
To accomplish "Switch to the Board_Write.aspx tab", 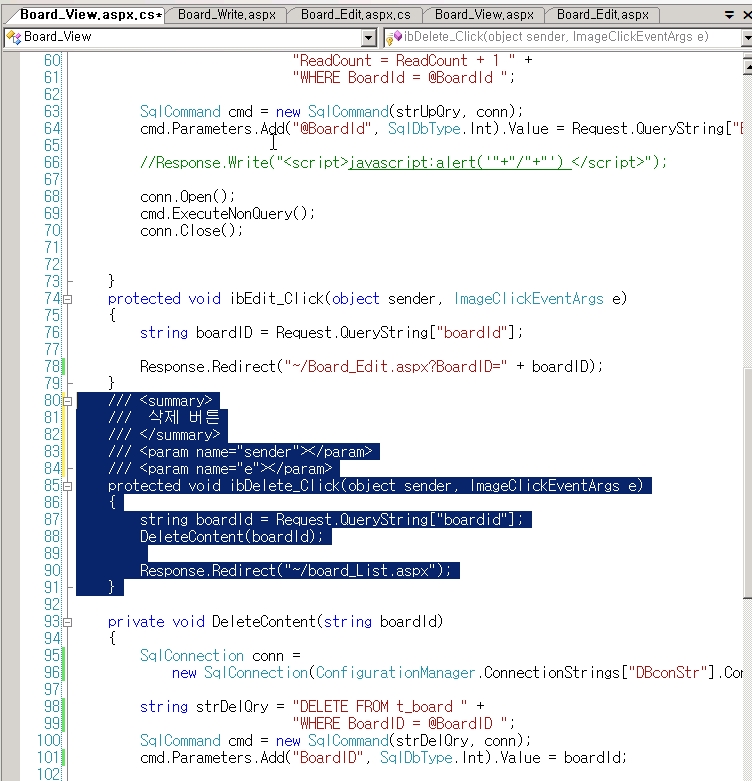I will (x=227, y=15).
